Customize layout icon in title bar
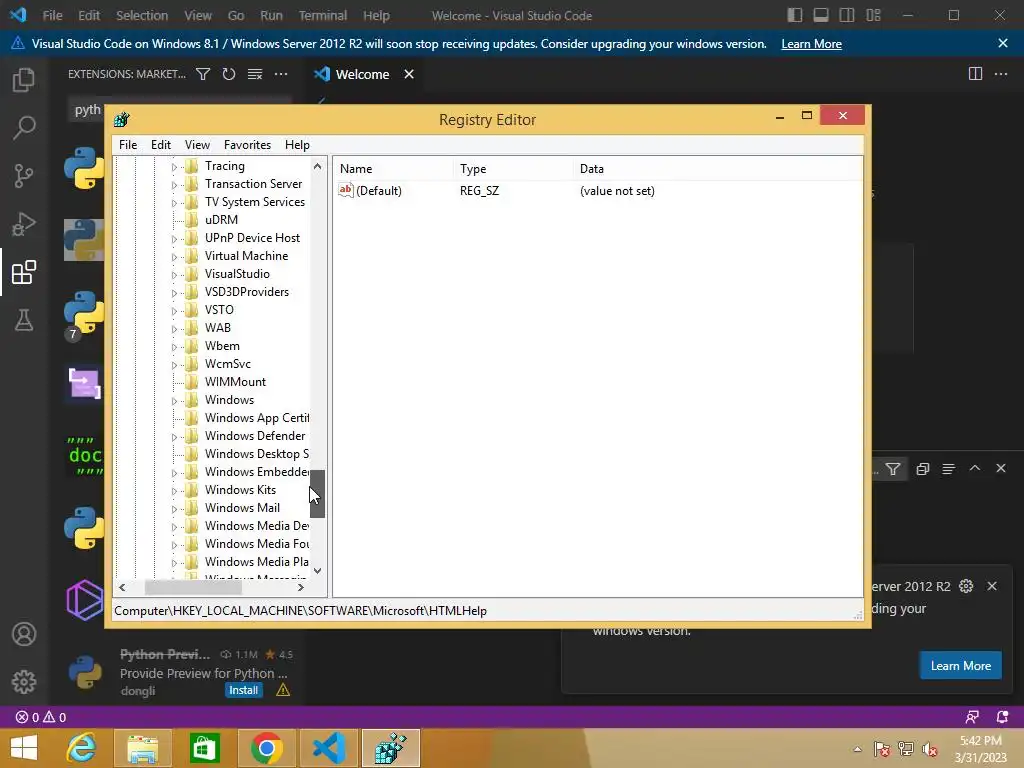The height and width of the screenshot is (768, 1024). (873, 15)
